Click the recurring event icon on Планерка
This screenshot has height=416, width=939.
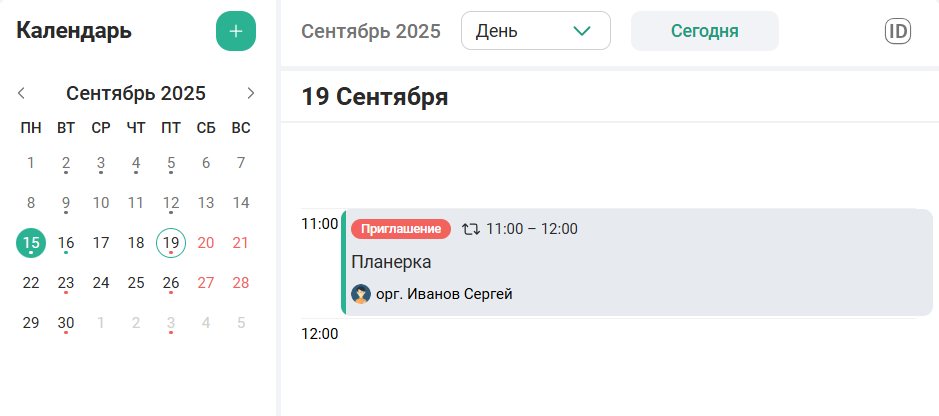(471, 229)
